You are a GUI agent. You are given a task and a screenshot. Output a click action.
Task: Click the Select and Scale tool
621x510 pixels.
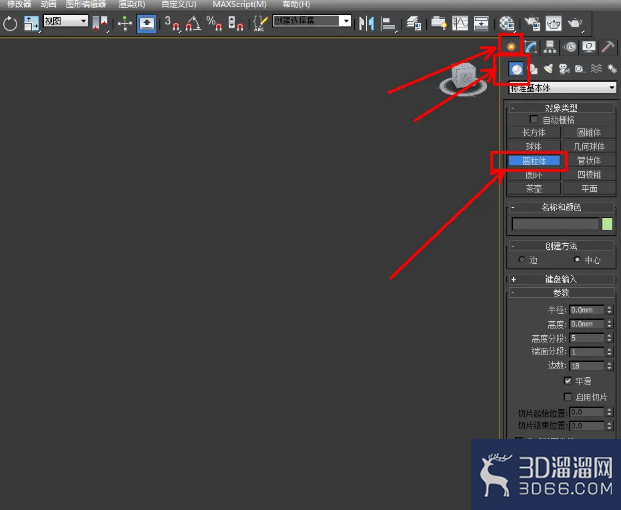tap(31, 23)
